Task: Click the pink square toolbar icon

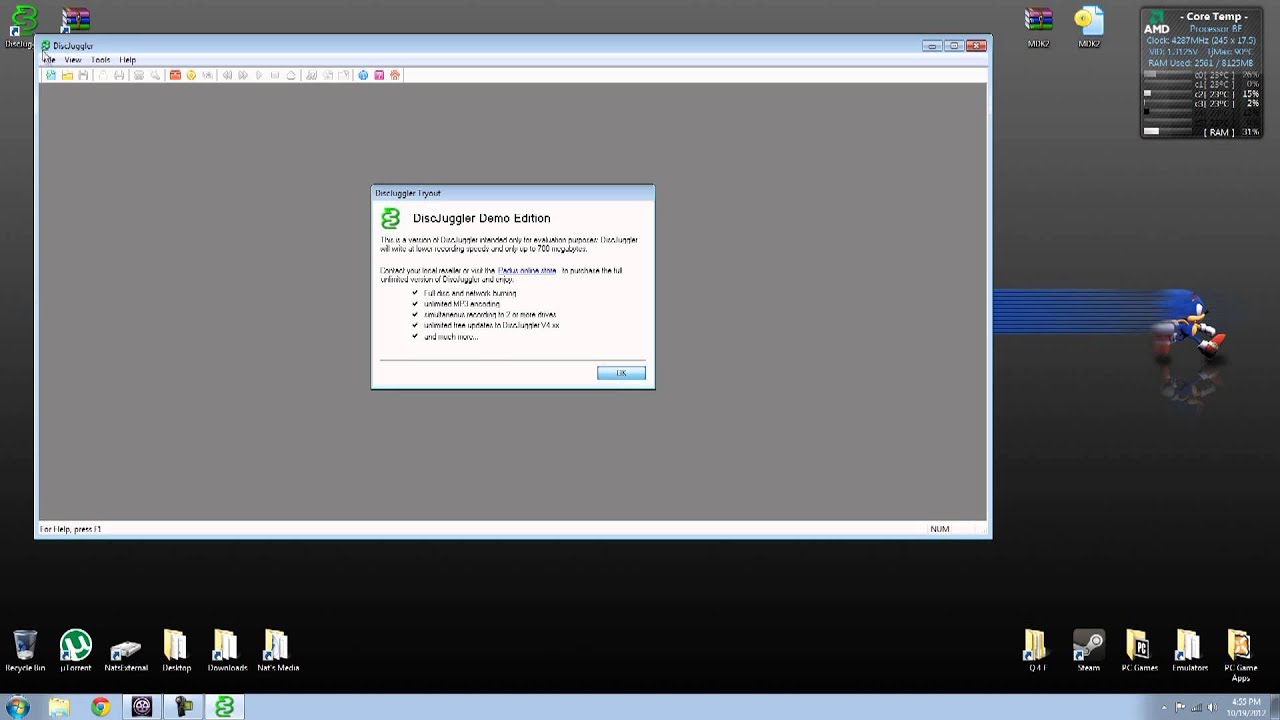Action: point(379,75)
